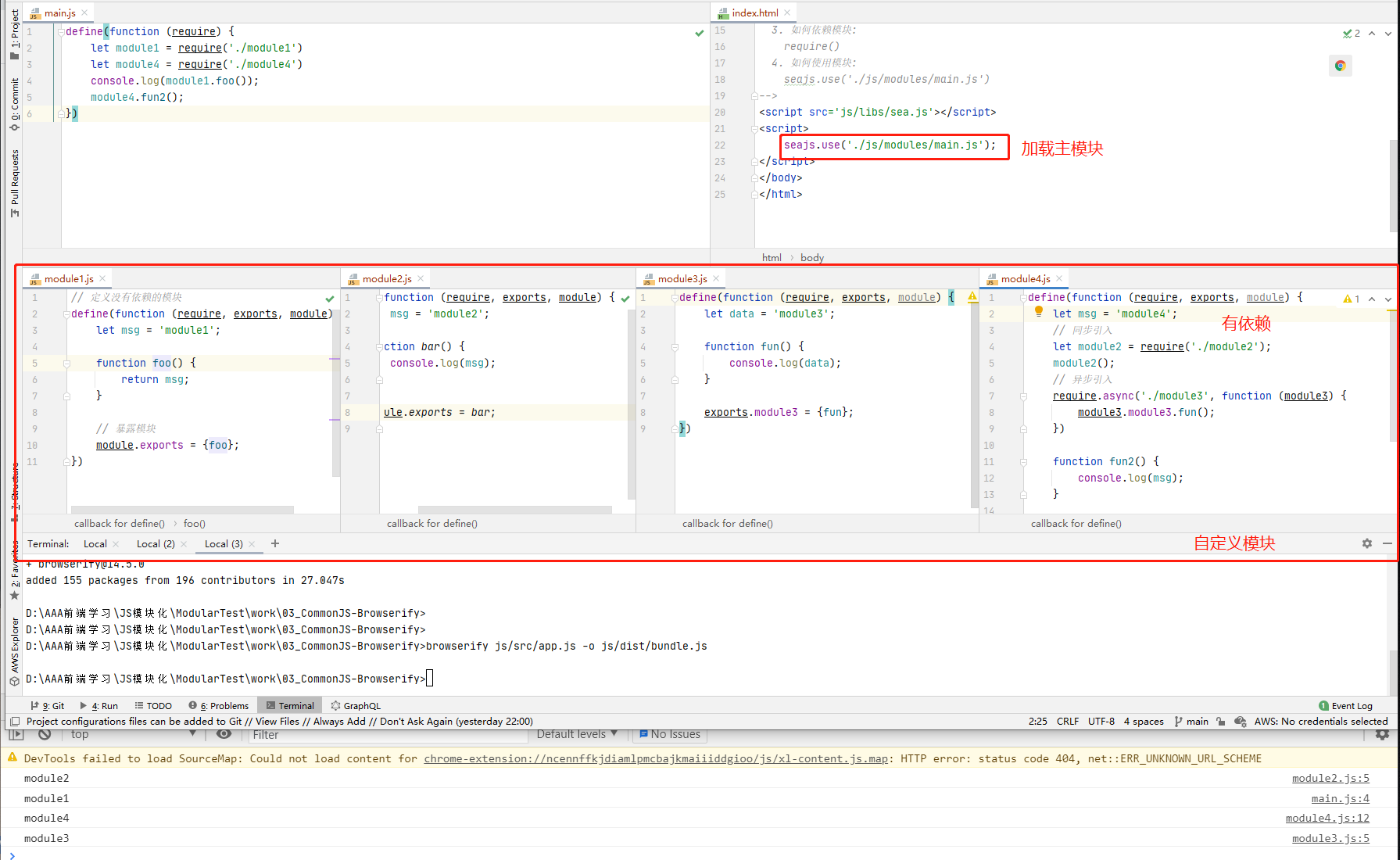Close the module3.js editor tab
The height and width of the screenshot is (860, 1400).
coord(716,278)
